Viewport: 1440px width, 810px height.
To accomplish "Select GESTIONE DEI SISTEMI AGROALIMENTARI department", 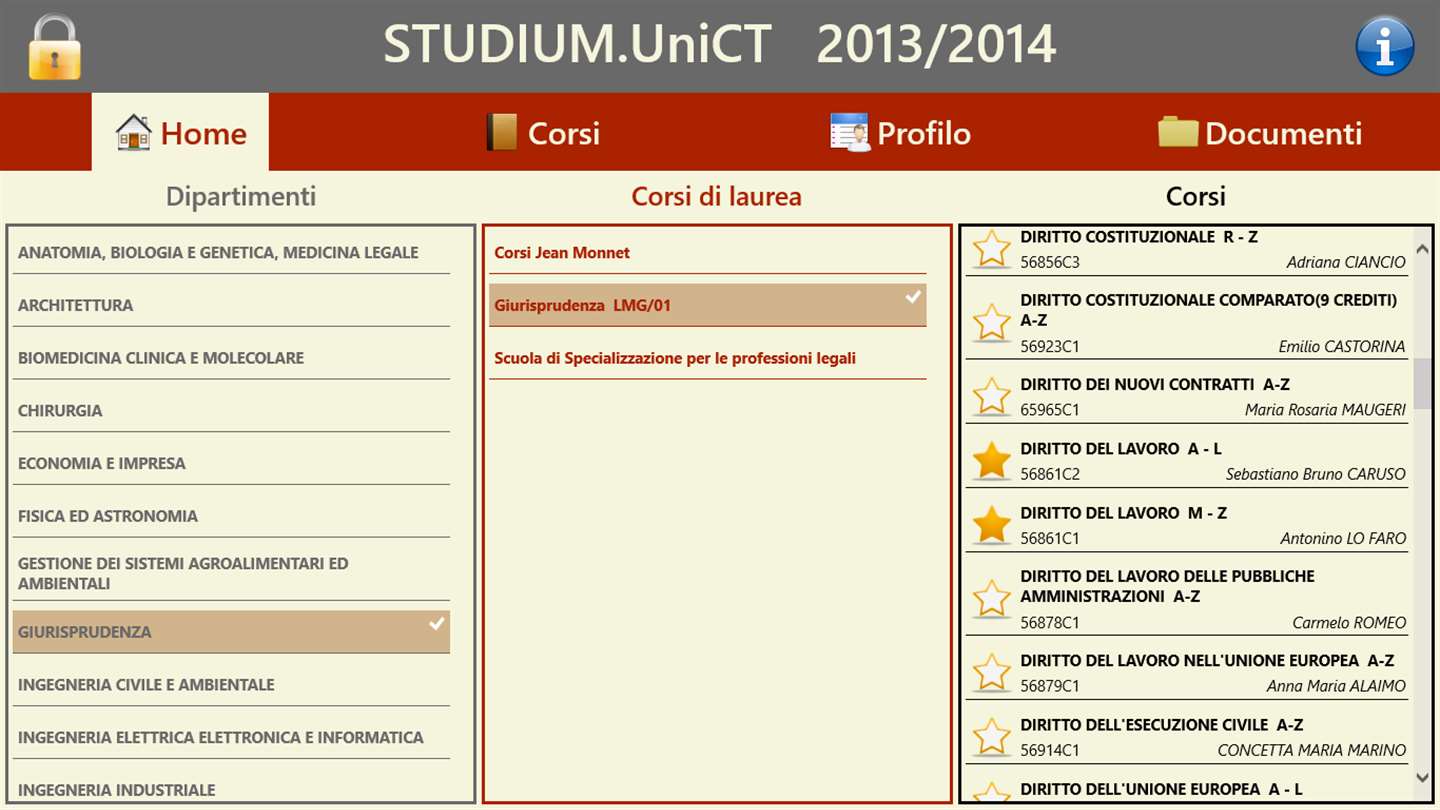I will click(x=231, y=573).
